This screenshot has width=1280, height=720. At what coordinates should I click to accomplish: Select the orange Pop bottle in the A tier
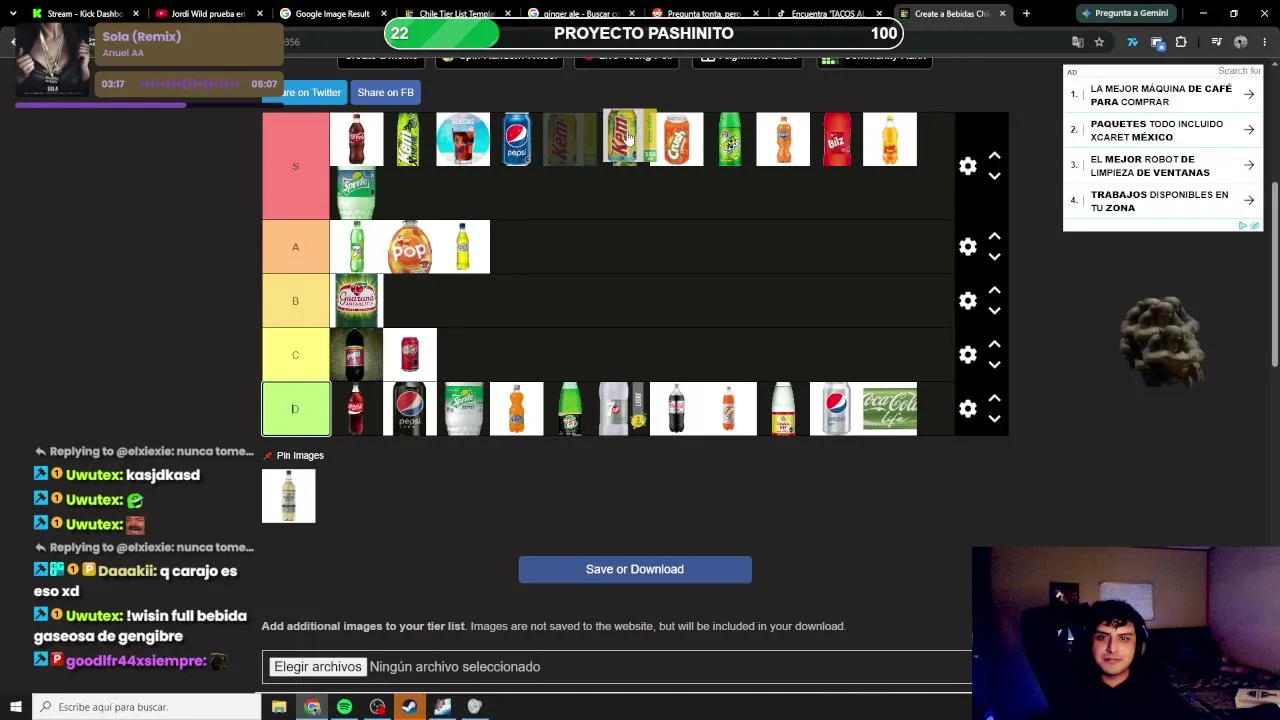coord(410,247)
